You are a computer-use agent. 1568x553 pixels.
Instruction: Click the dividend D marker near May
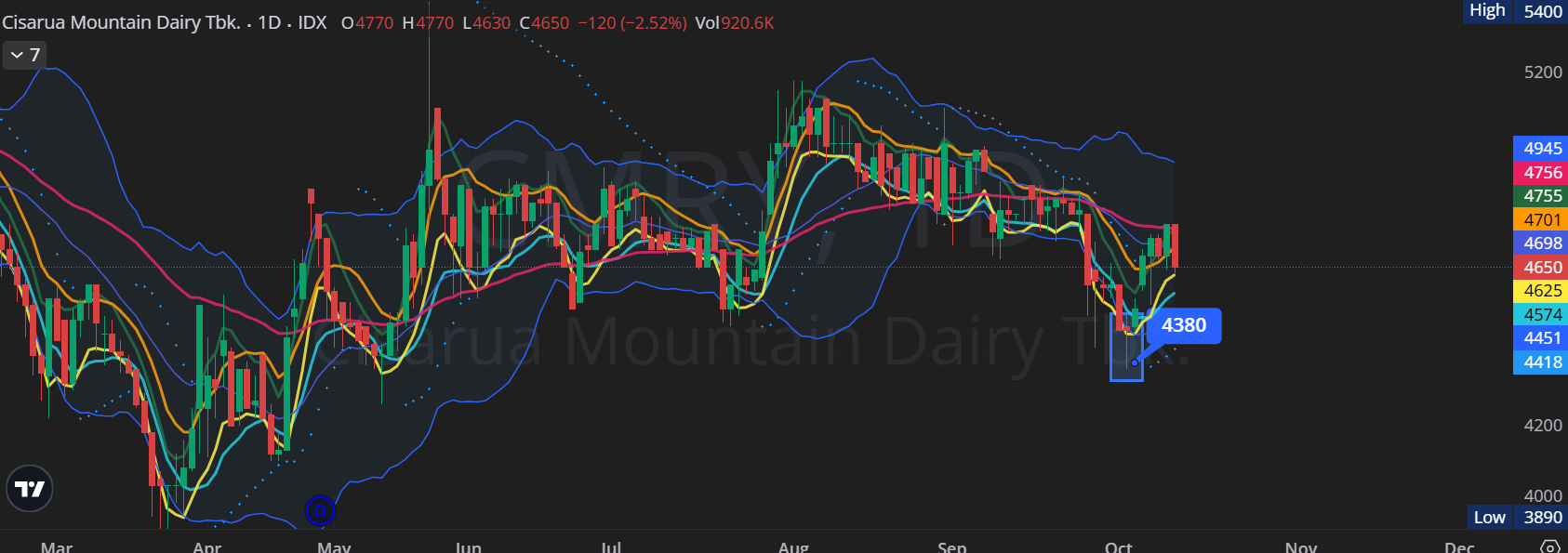pyautogui.click(x=319, y=510)
